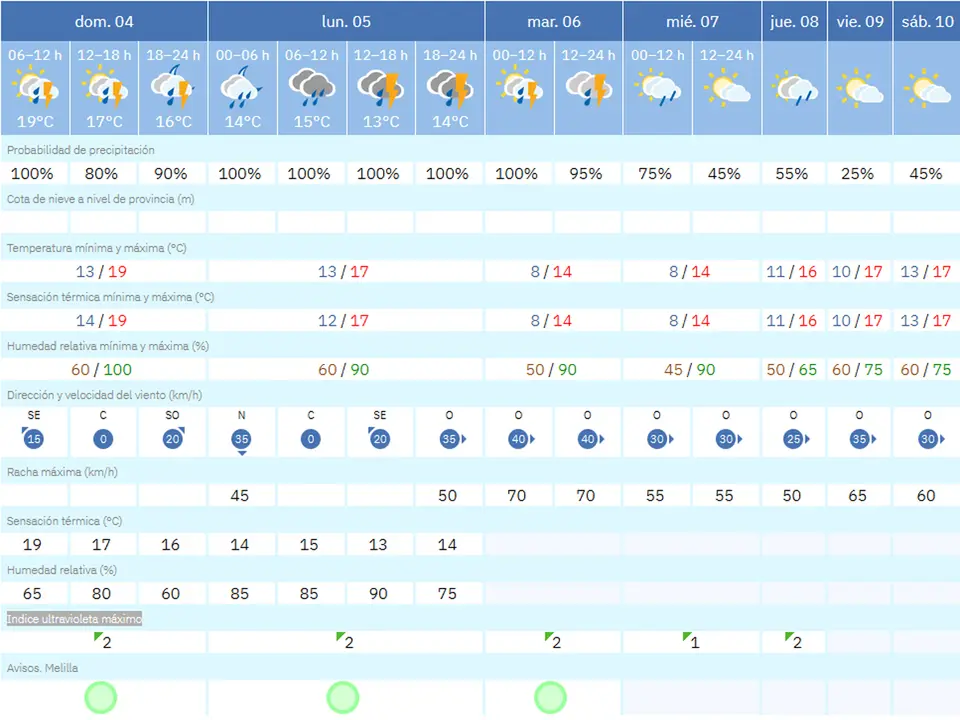Screen dimensions: 960x720
Task: Click the green warning circle under lun. 05
Action: point(342,697)
